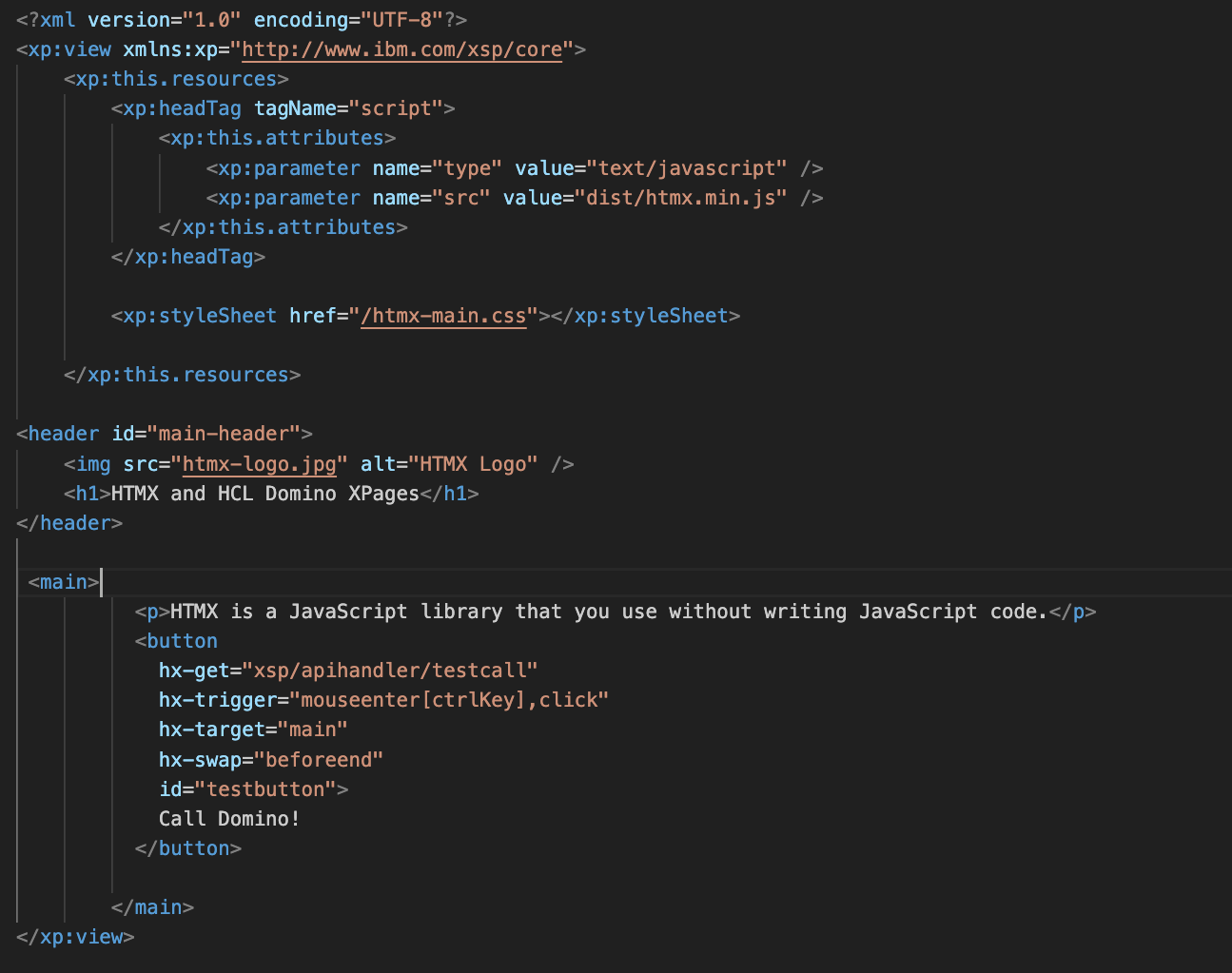Click the Call Domino! button label text

pyautogui.click(x=230, y=819)
